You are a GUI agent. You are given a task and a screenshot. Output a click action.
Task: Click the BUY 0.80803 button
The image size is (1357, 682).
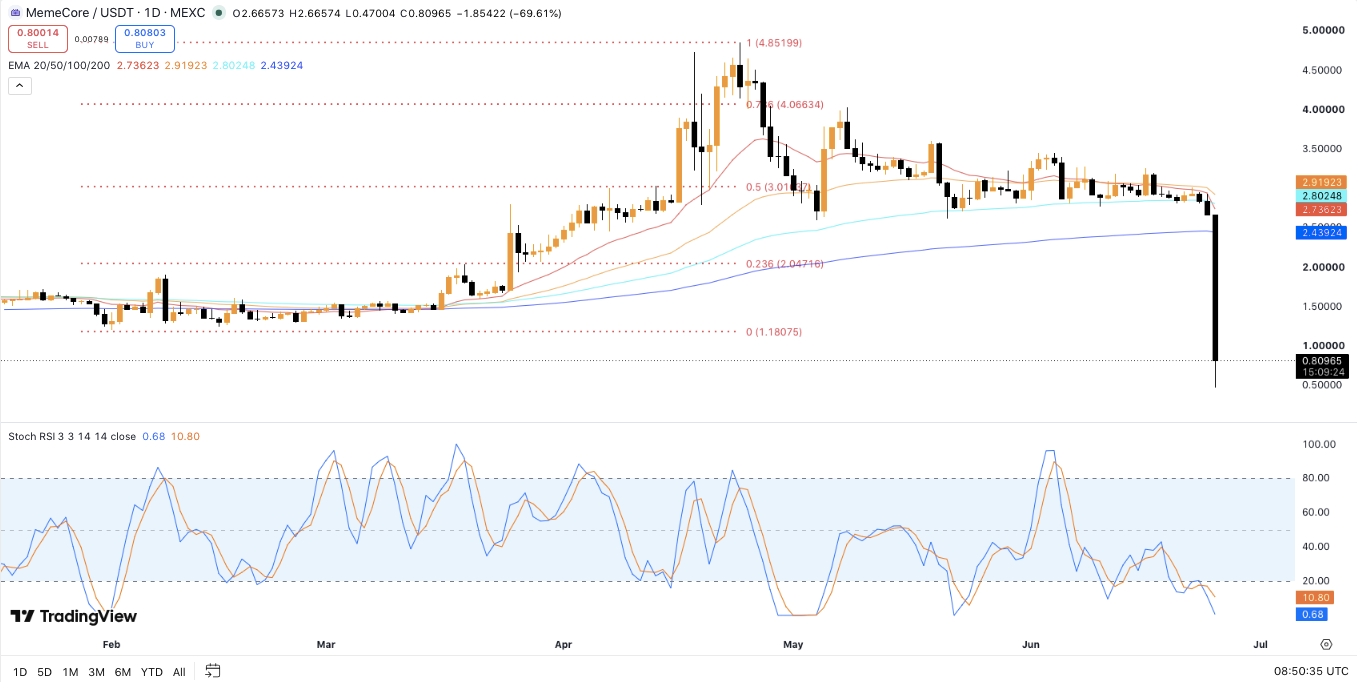pyautogui.click(x=145, y=39)
